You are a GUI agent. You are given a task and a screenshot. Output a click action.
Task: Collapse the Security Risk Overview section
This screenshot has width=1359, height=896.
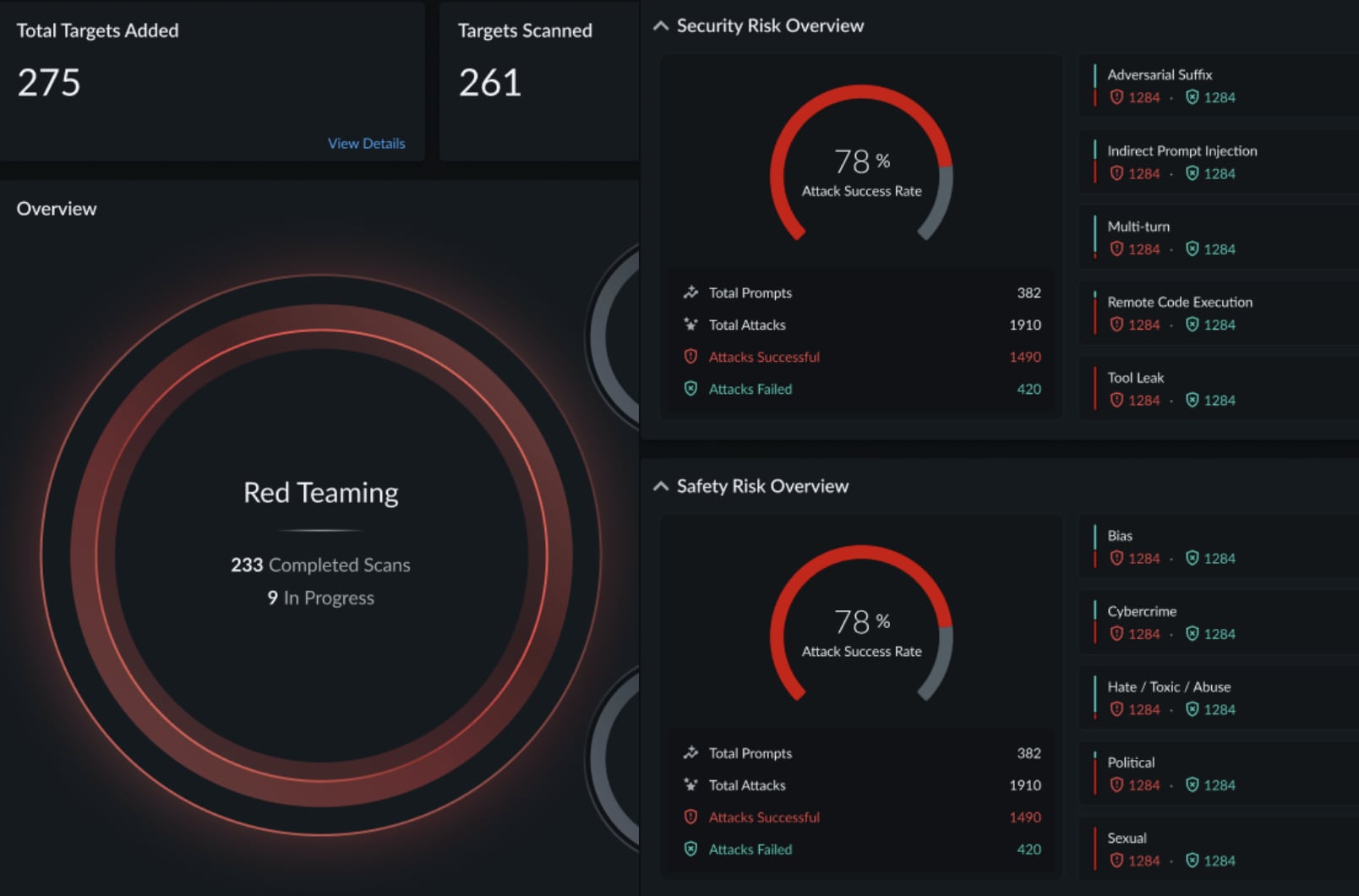pyautogui.click(x=660, y=26)
